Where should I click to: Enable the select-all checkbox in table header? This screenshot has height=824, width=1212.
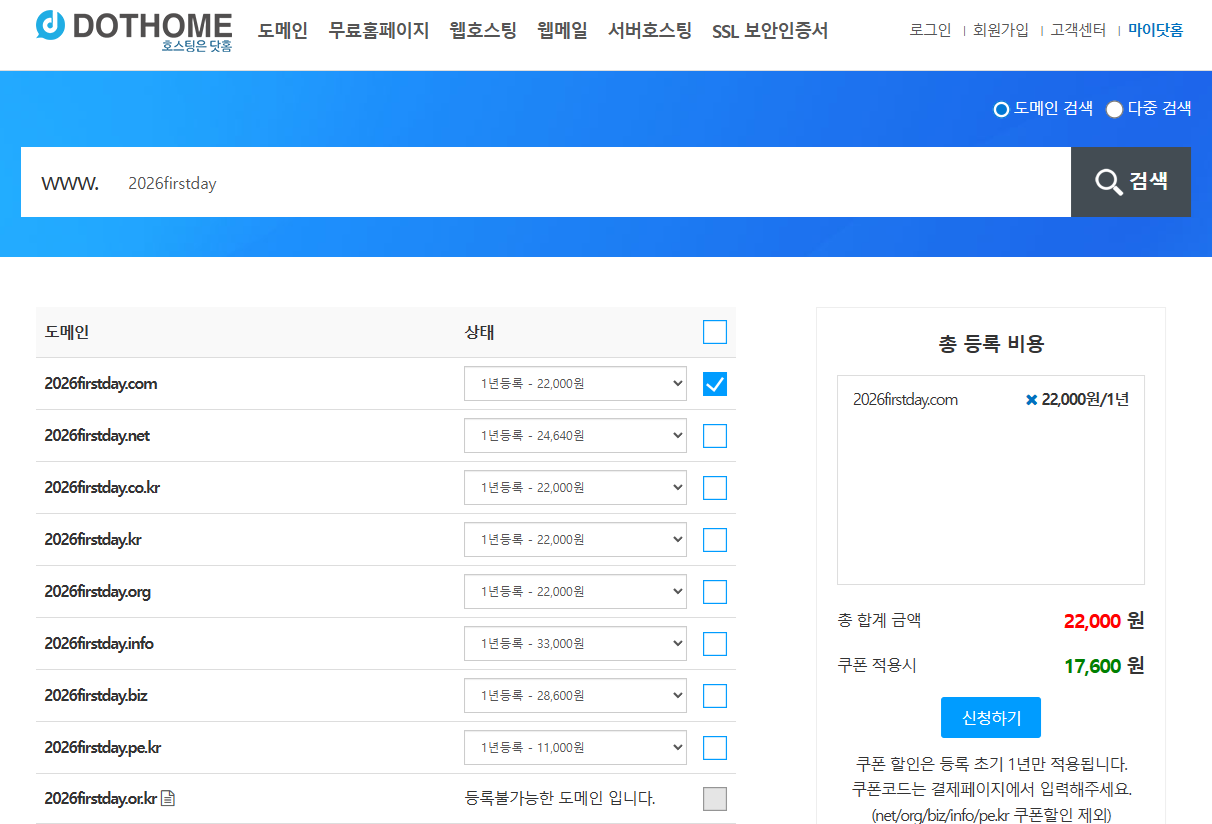coord(714,331)
